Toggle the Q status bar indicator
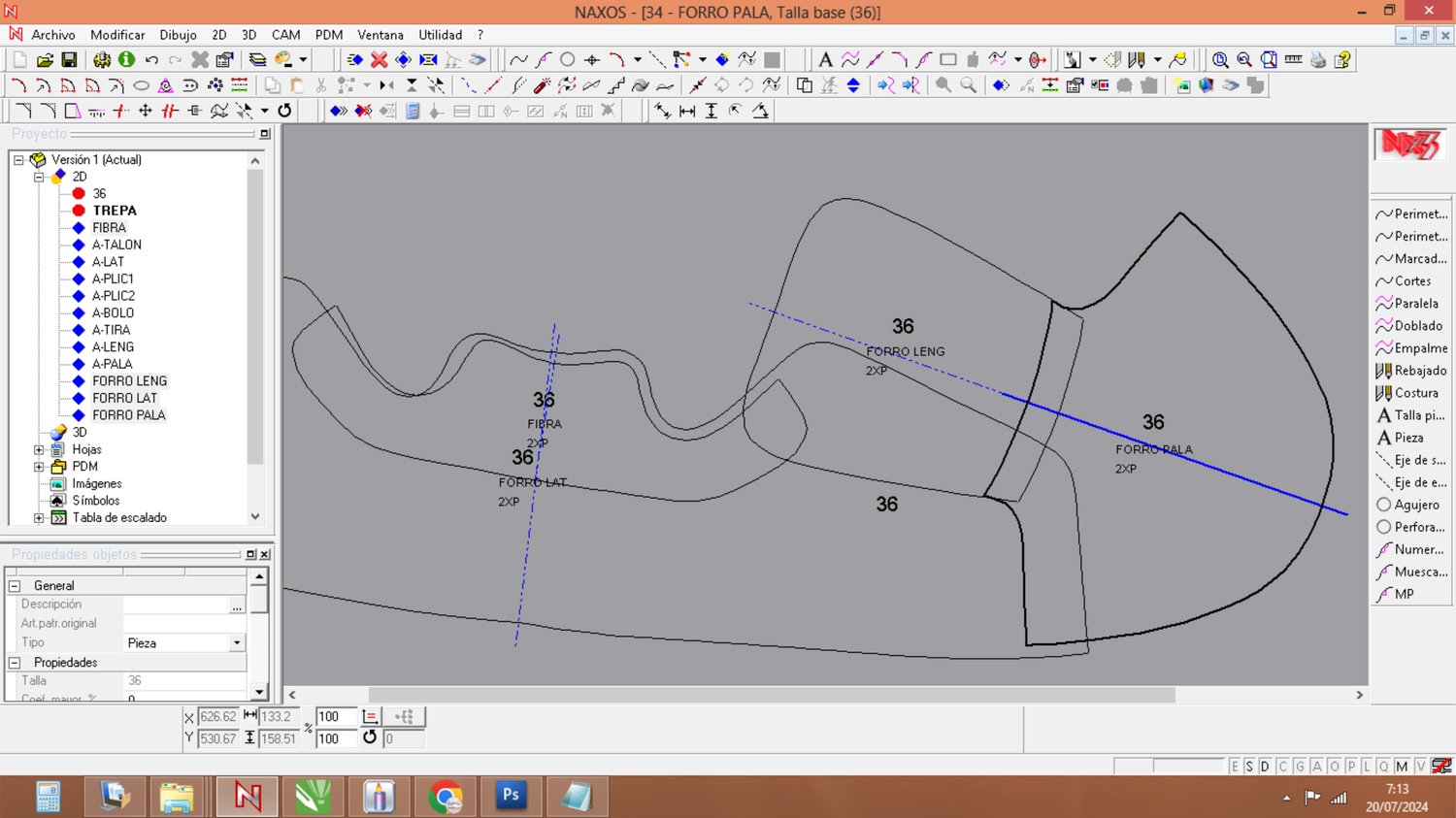Image resolution: width=1456 pixels, height=818 pixels. 1384,767
